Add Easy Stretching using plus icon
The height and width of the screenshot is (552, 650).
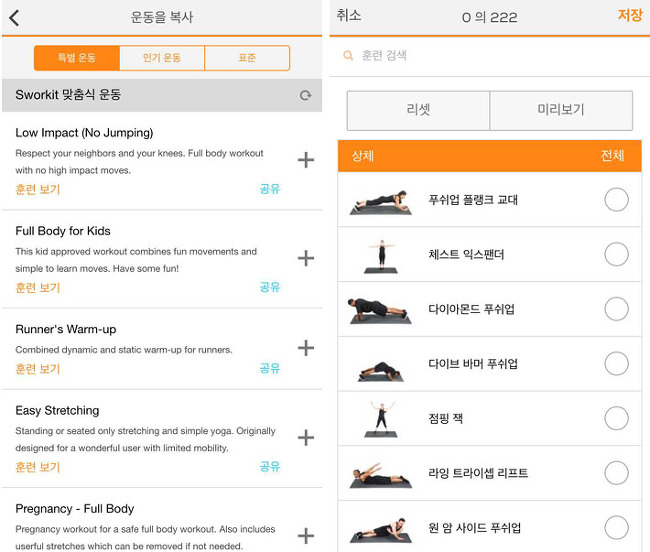(x=306, y=437)
